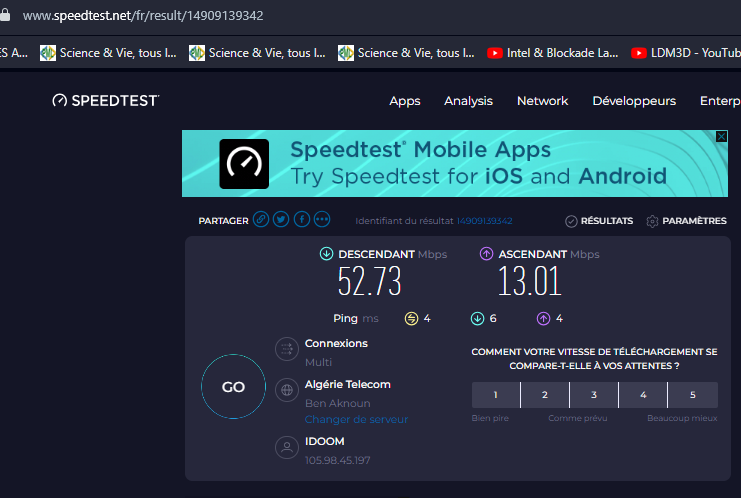Open the LDM3D - YouTube bookmark
Image resolution: width=741 pixels, height=498 pixels.
(686, 53)
